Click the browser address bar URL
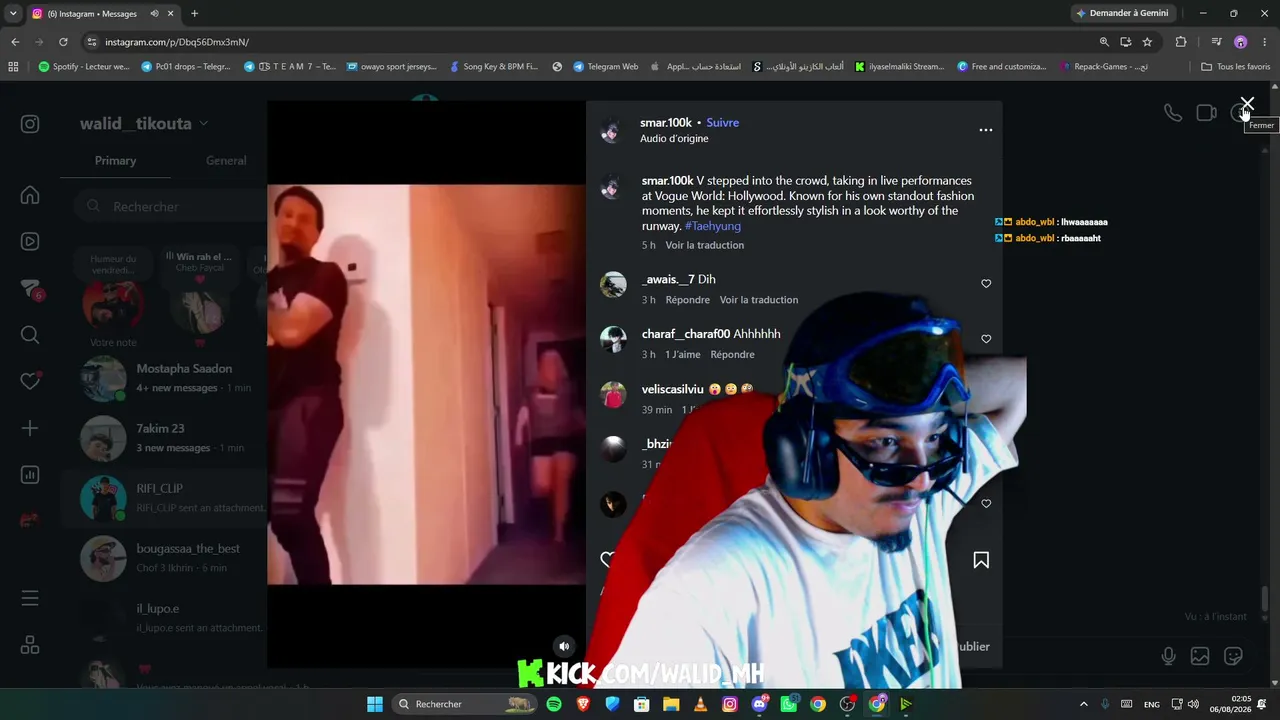This screenshot has width=1280, height=720. tap(177, 42)
